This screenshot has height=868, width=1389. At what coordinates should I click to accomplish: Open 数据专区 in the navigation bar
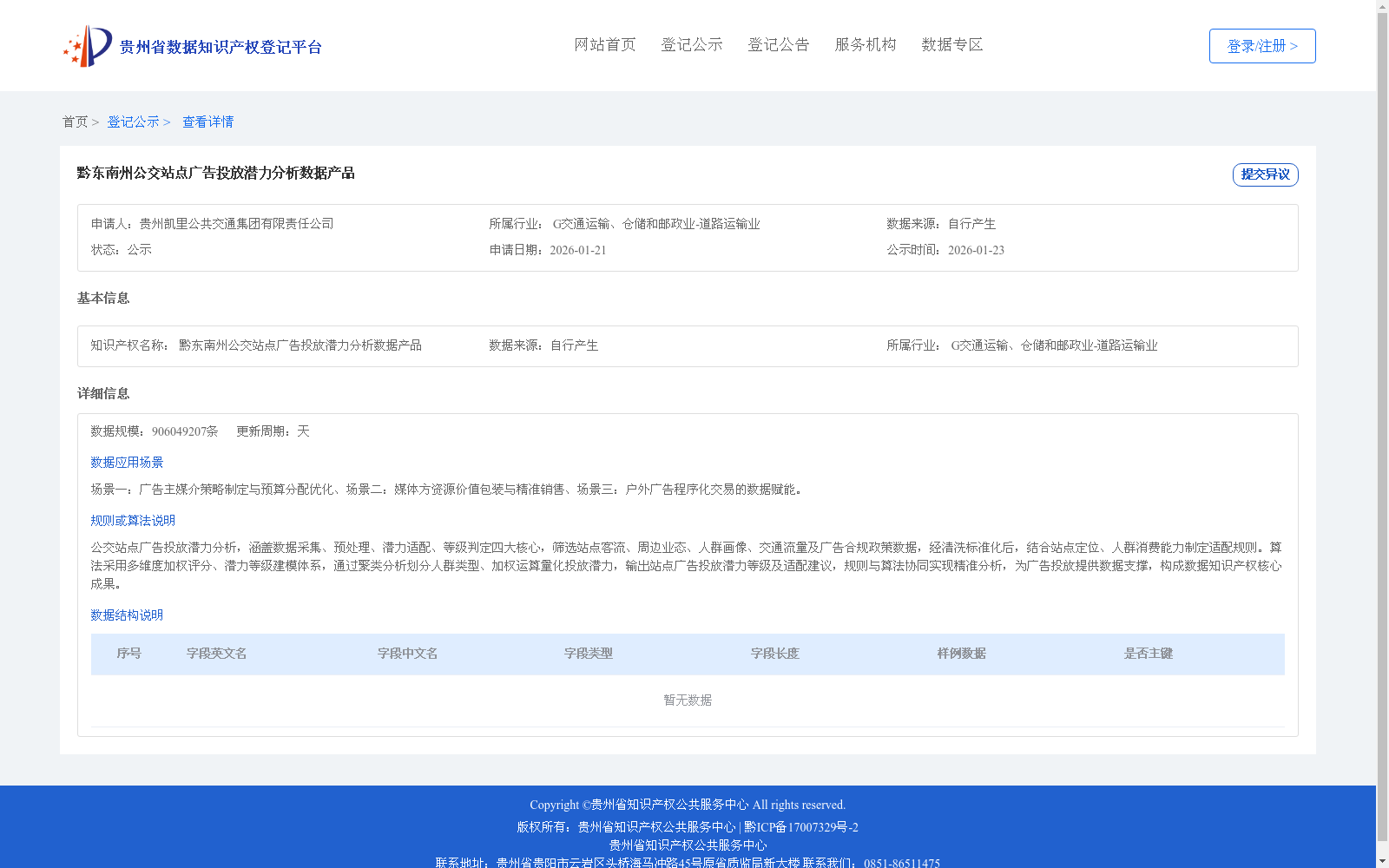pyautogui.click(x=952, y=44)
